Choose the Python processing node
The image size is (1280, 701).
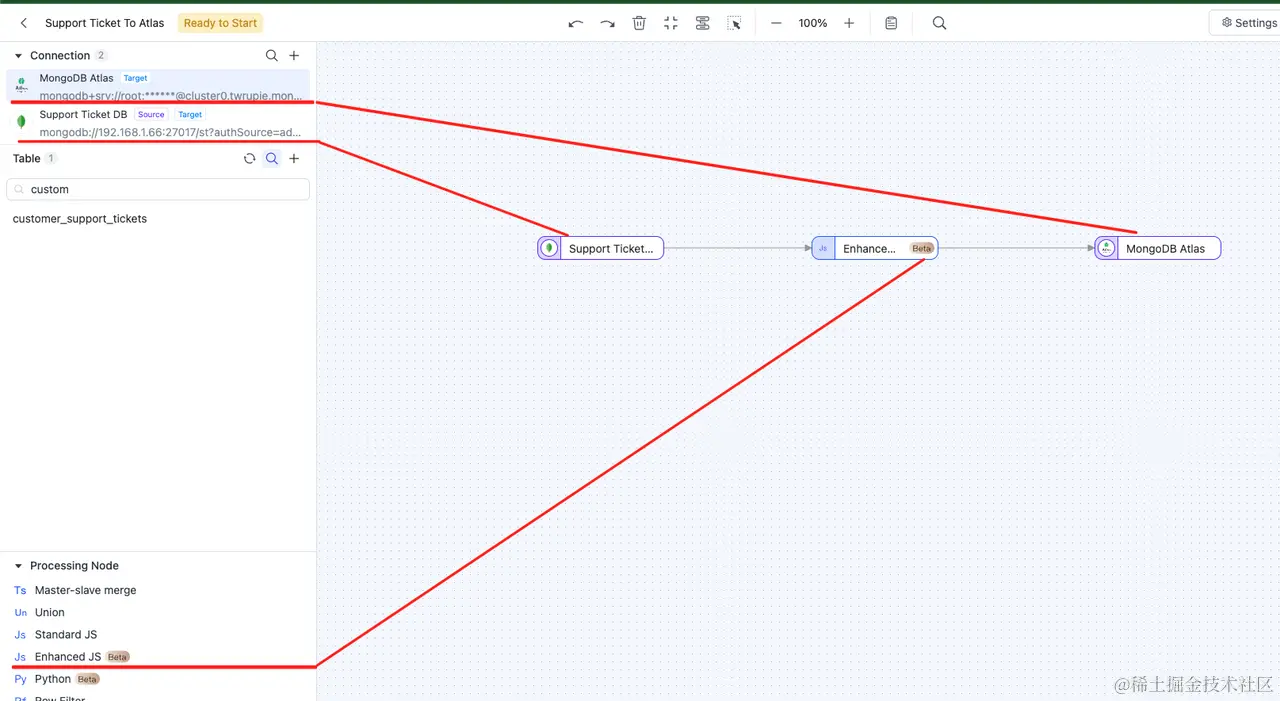(57, 679)
